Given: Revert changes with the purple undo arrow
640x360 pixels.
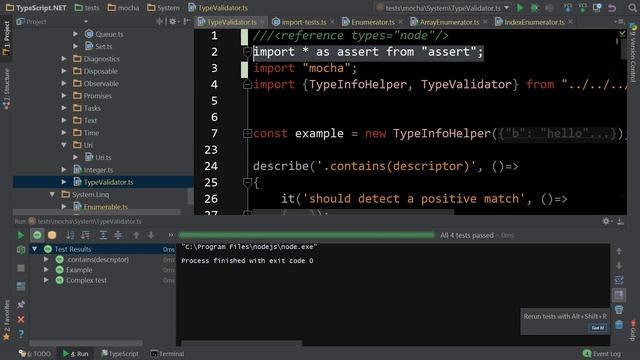Looking at the screenshot, I should pos(612,8).
